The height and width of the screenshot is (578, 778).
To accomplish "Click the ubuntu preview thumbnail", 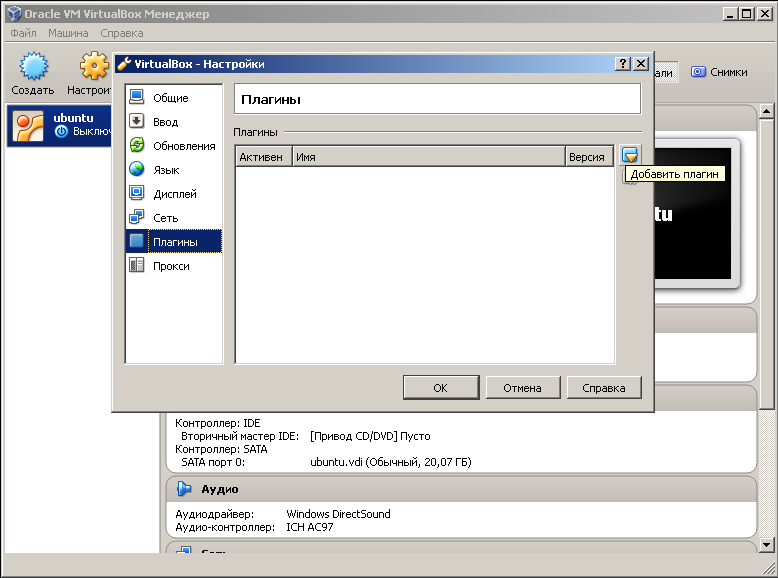I will [x=692, y=213].
